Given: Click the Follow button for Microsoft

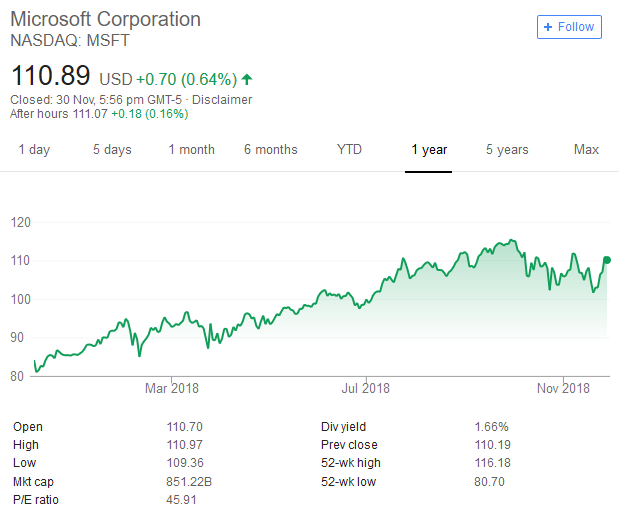Looking at the screenshot, I should 569,27.
